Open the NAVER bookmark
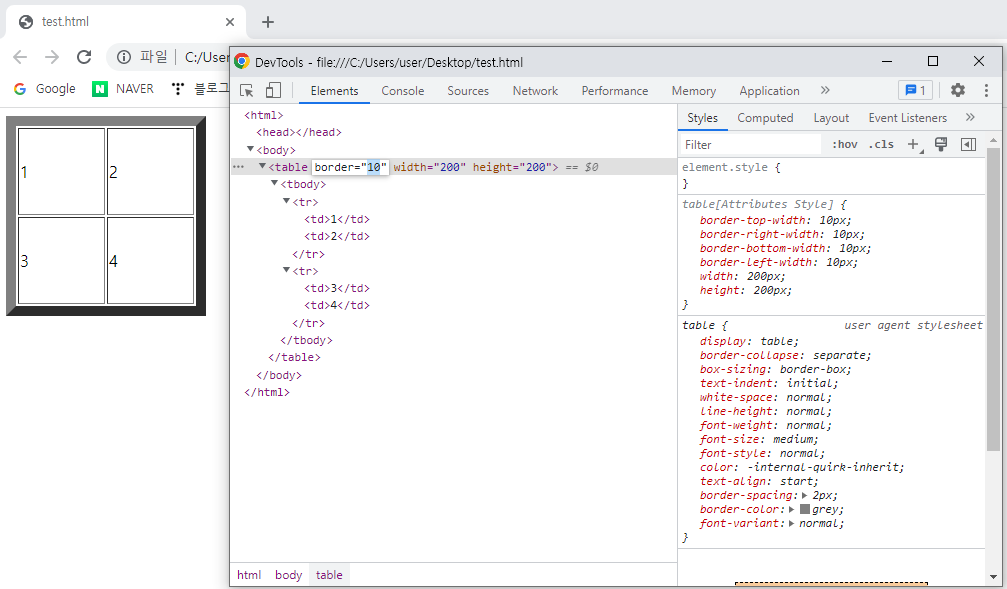 (123, 89)
